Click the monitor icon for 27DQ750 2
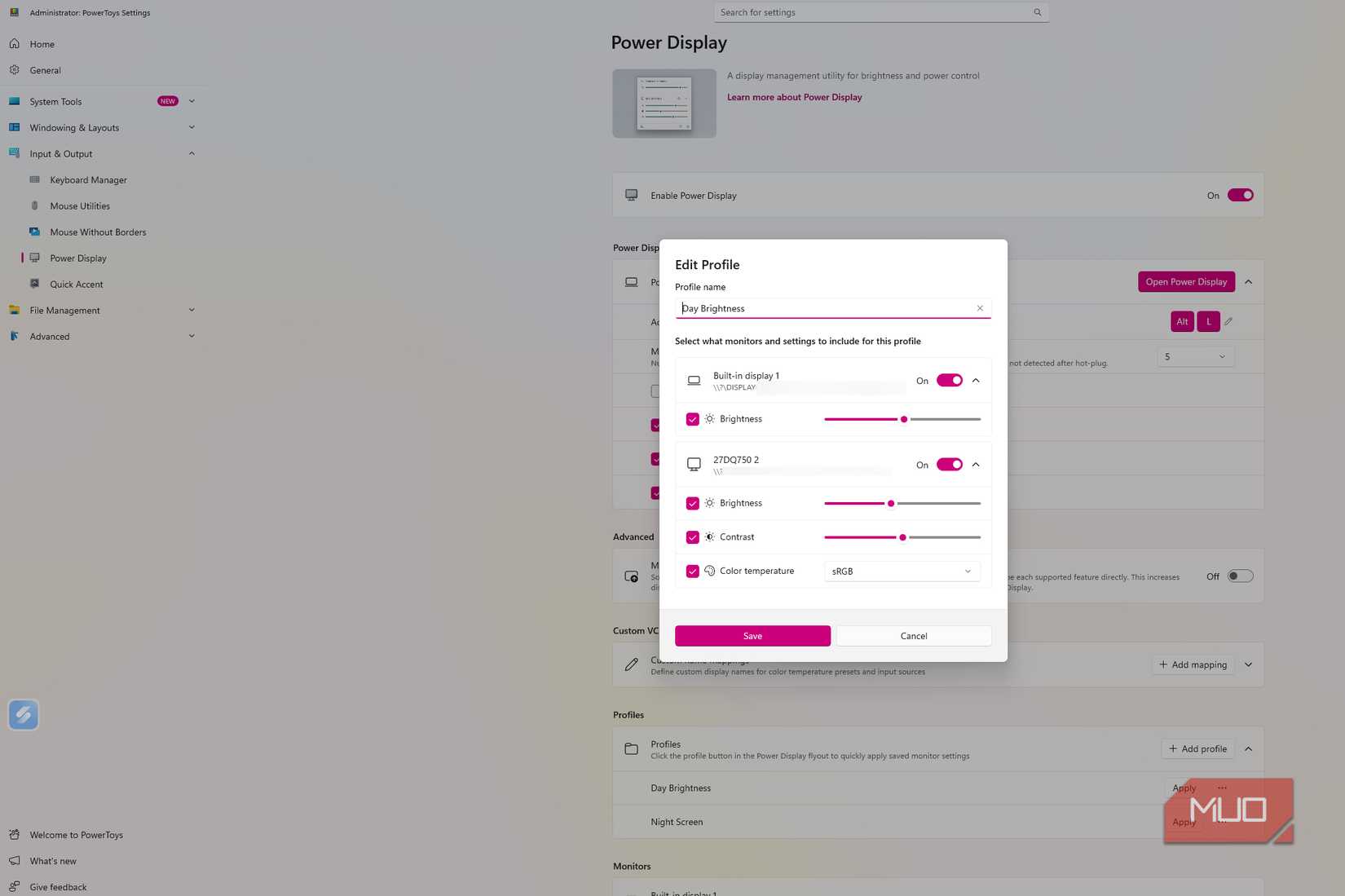Image resolution: width=1345 pixels, height=896 pixels. pos(694,465)
